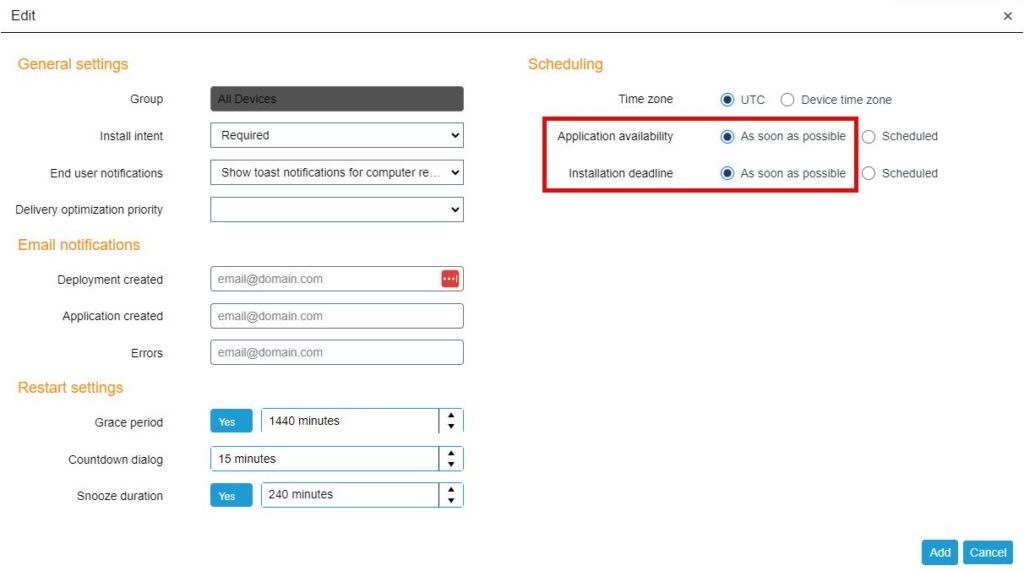The image size is (1024, 571).
Task: Click the Time zone label
Action: [645, 99]
